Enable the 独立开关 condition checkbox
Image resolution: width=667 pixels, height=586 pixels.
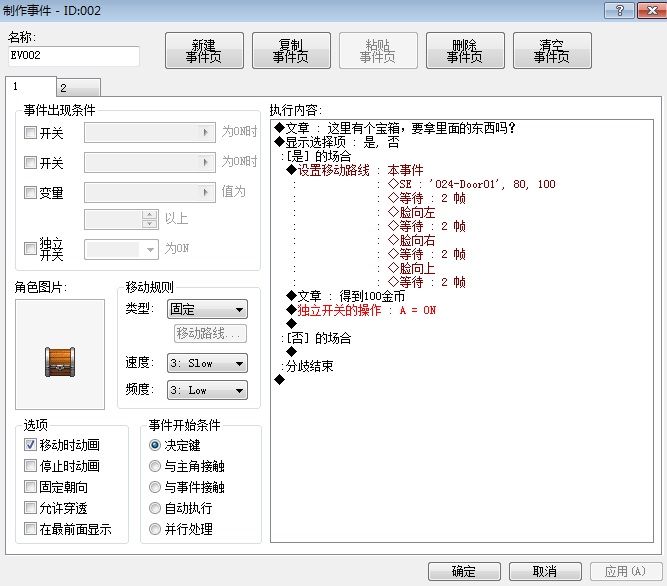click(x=30, y=248)
